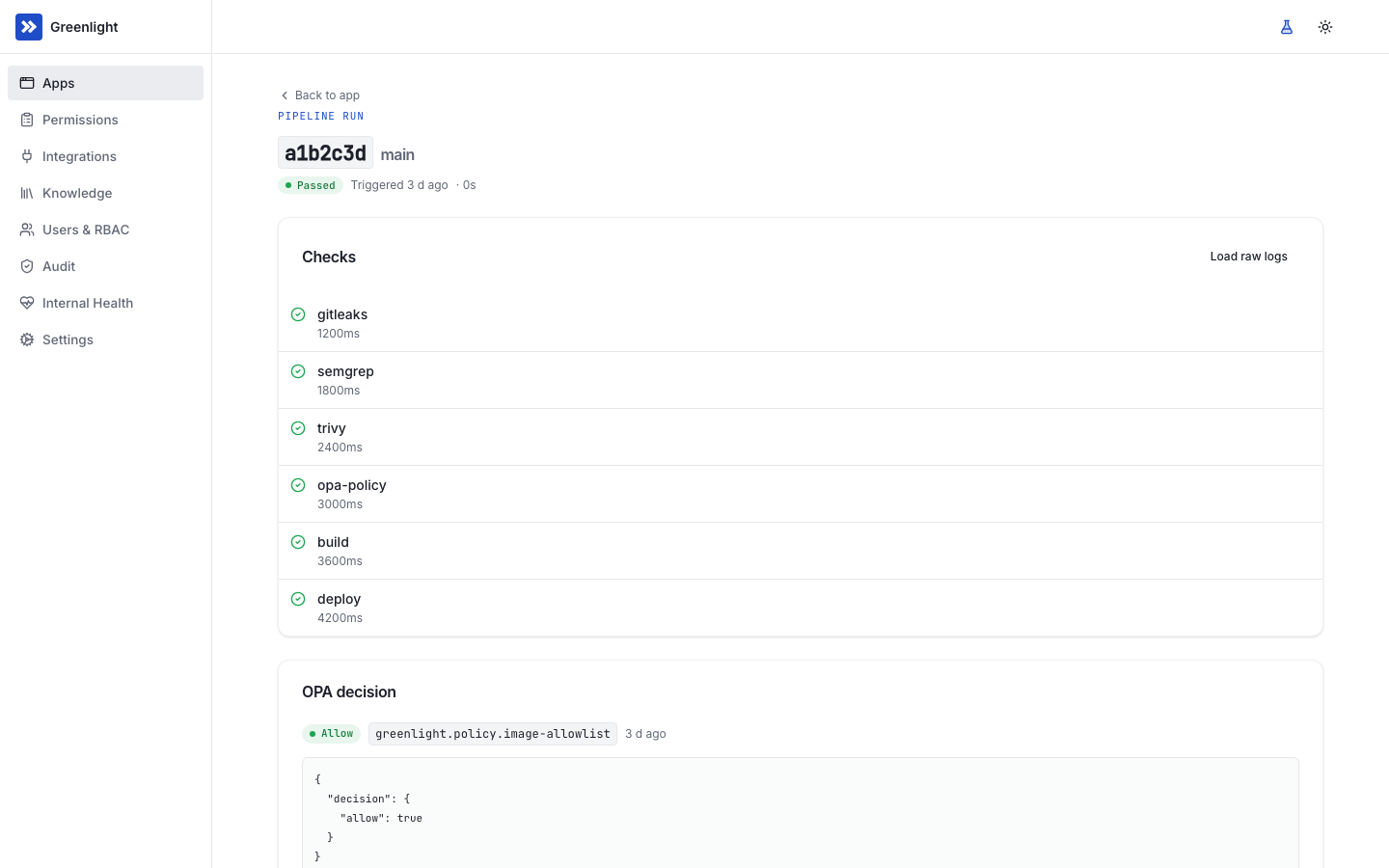Select the gitleaks check row
Screen dimensions: 1389x868
[801, 323]
